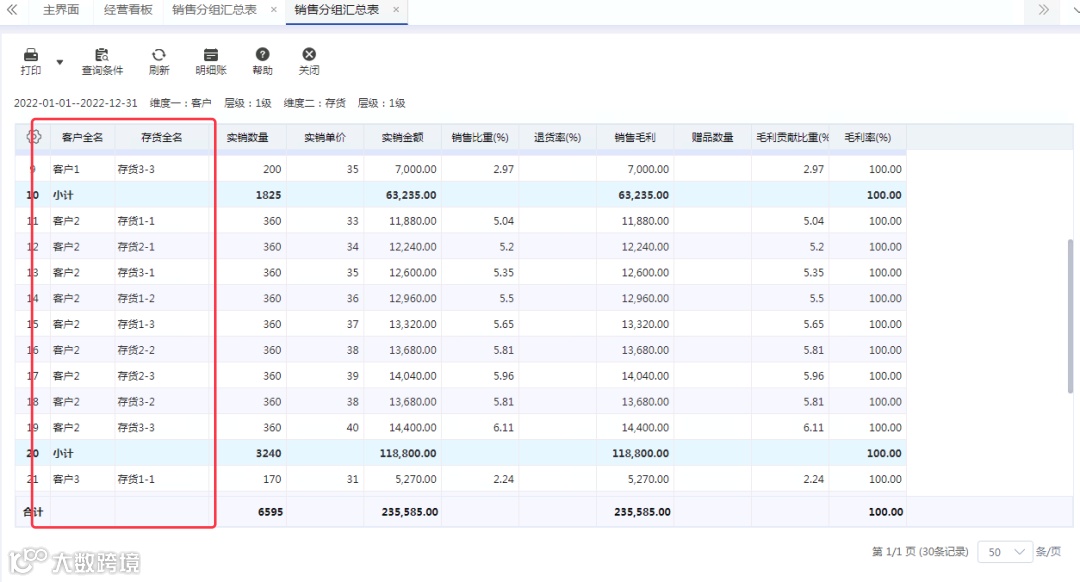Open the print options dropdown arrow
Viewport: 1080px width, 582px height.
click(x=60, y=62)
